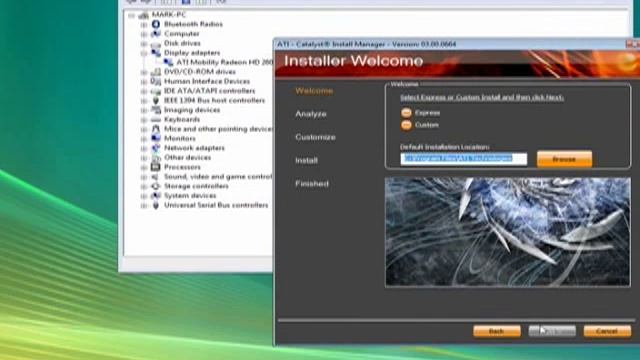Screen dimensions: 640x360
Task: Go to the Customize installer step
Action: [x=315, y=137]
